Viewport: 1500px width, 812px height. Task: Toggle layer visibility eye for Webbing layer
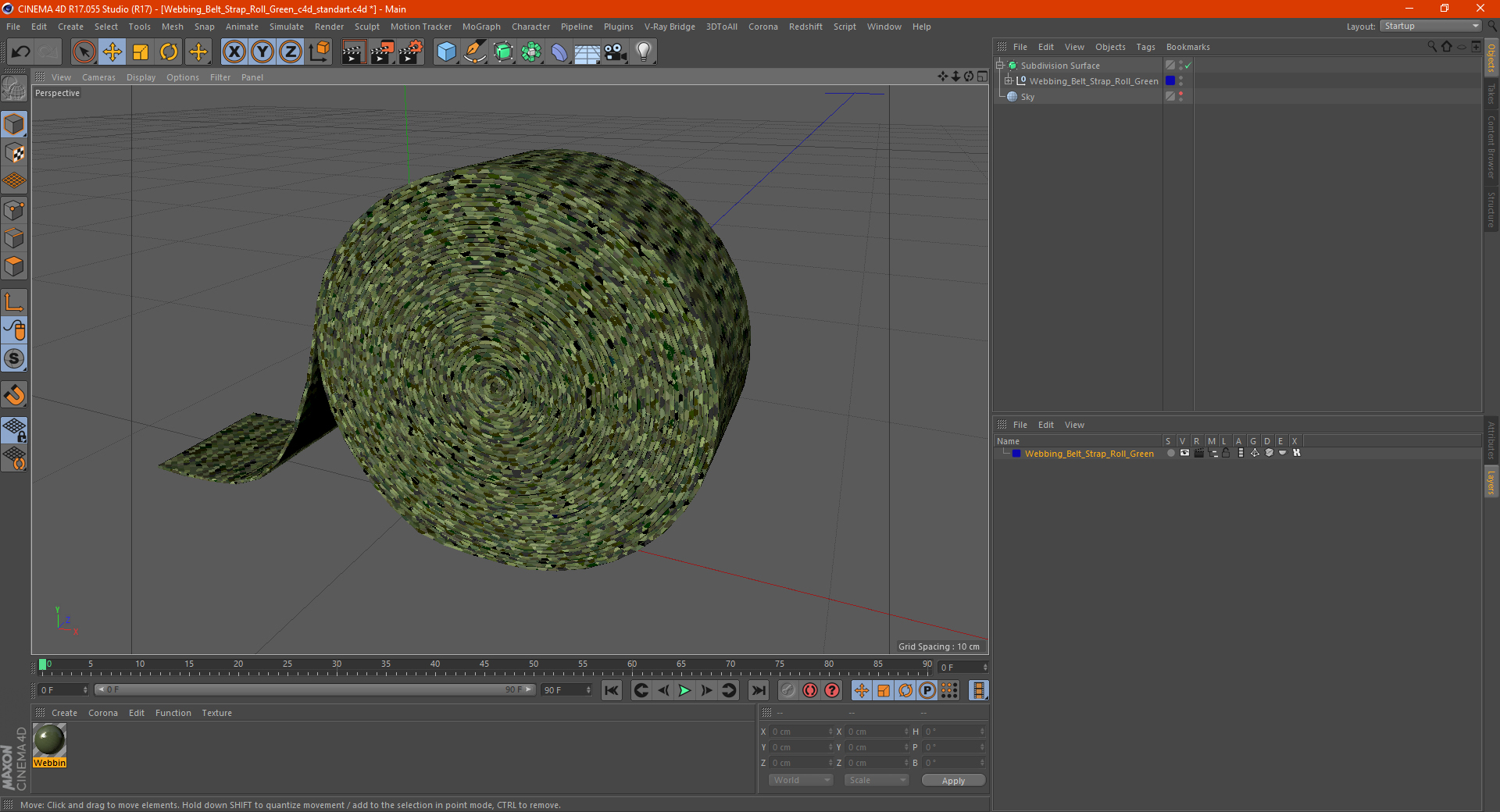tap(1184, 453)
